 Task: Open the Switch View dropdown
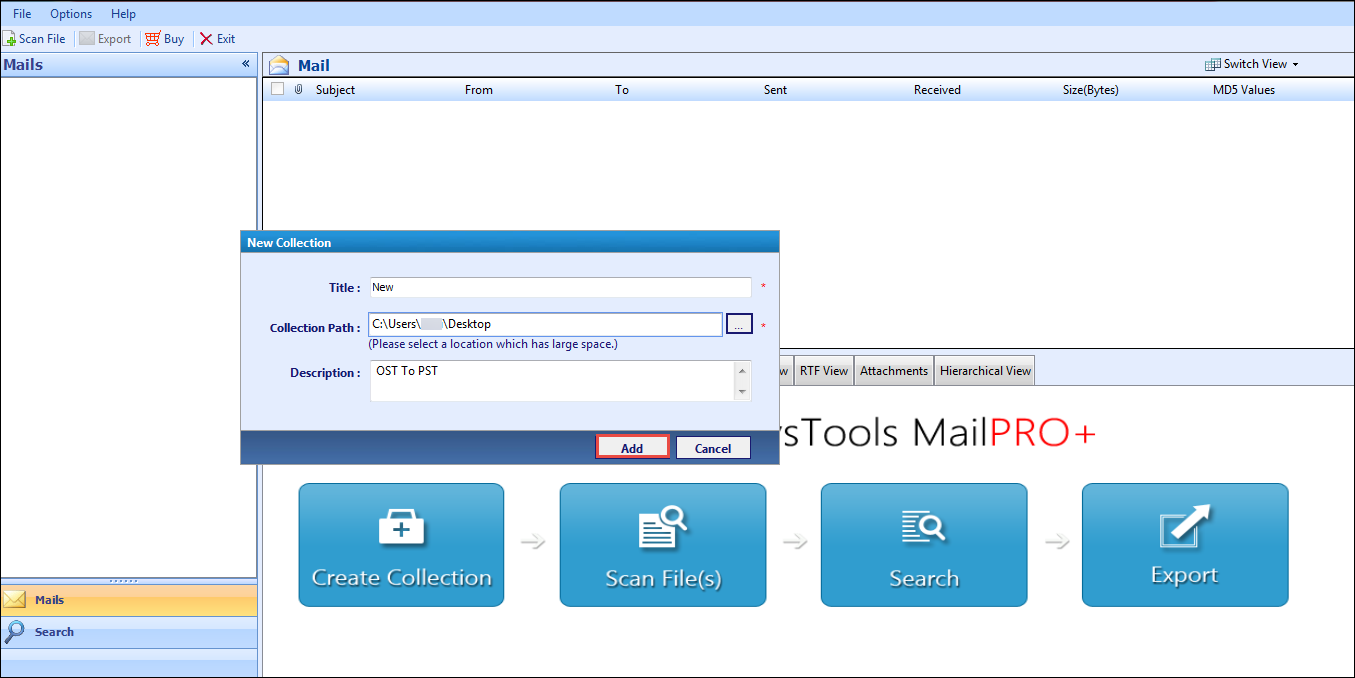(x=1252, y=64)
